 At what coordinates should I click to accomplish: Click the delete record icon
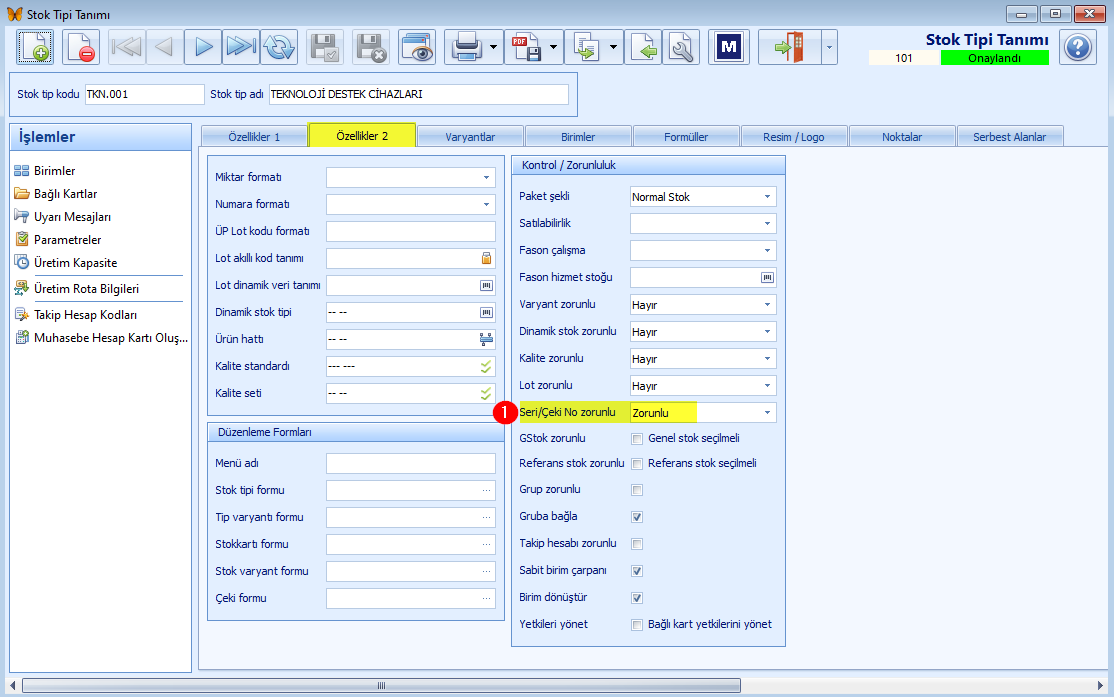click(80, 48)
